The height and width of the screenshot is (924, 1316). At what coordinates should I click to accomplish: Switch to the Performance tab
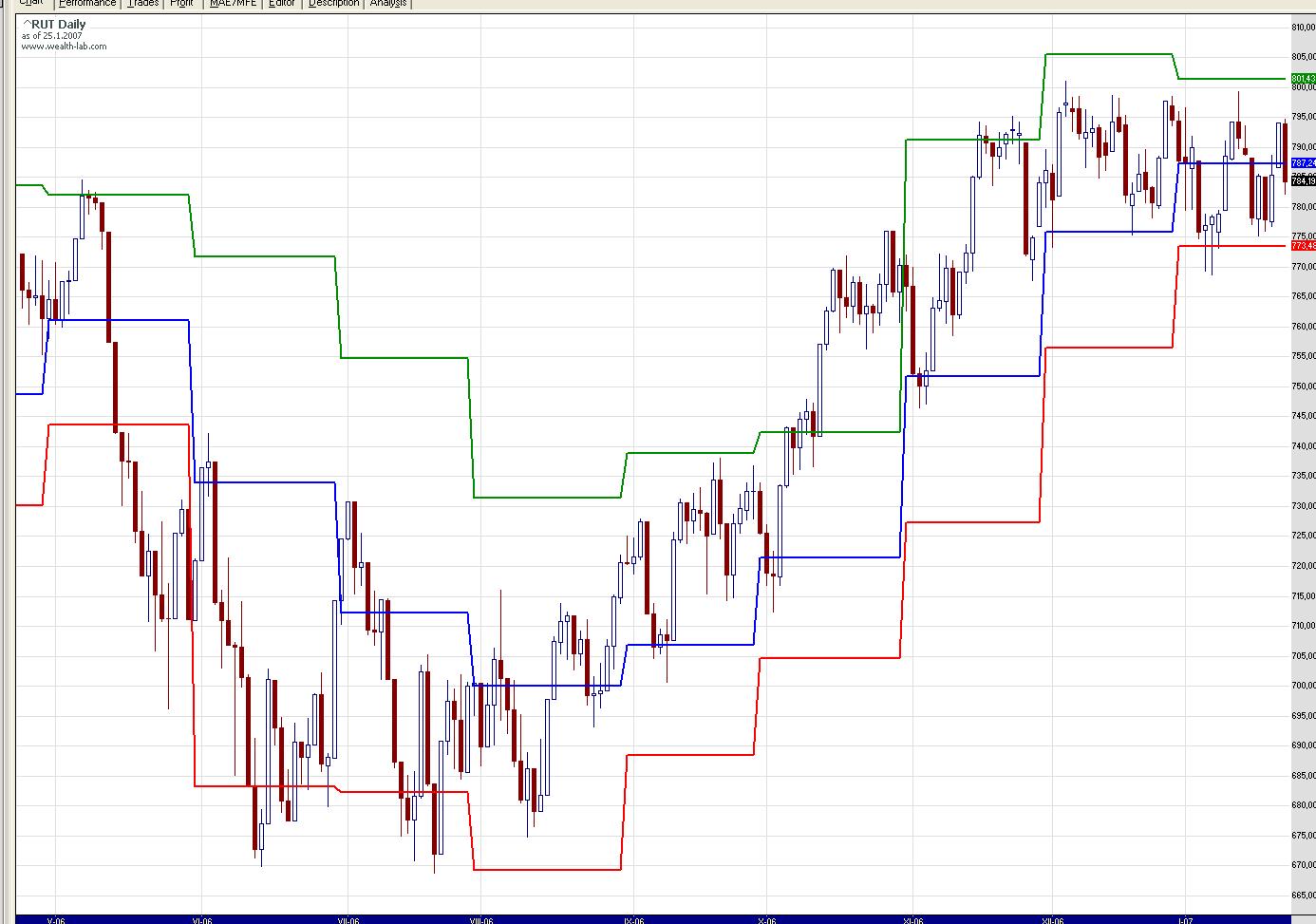(87, 4)
